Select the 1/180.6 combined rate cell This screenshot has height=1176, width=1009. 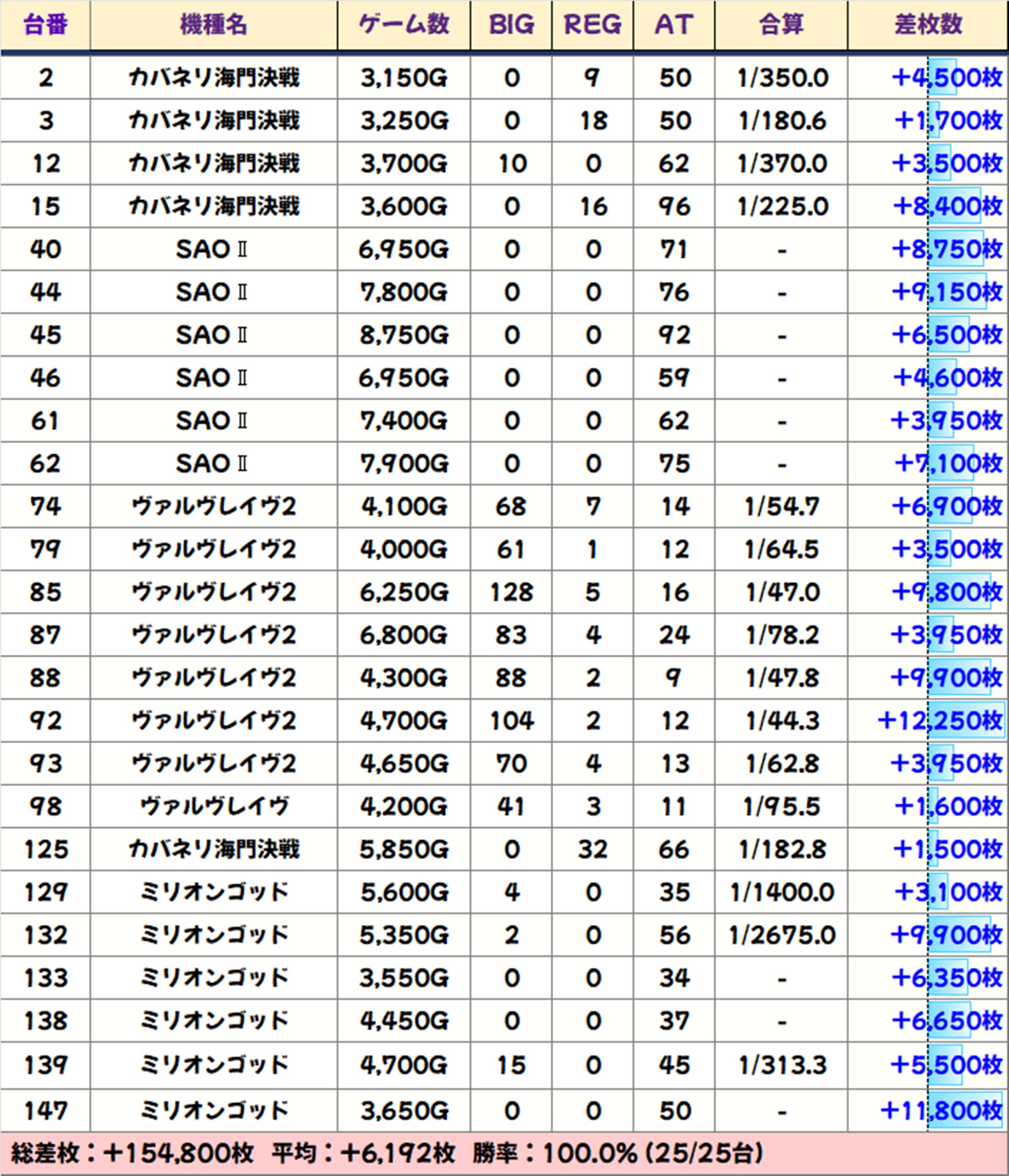pyautogui.click(x=782, y=121)
